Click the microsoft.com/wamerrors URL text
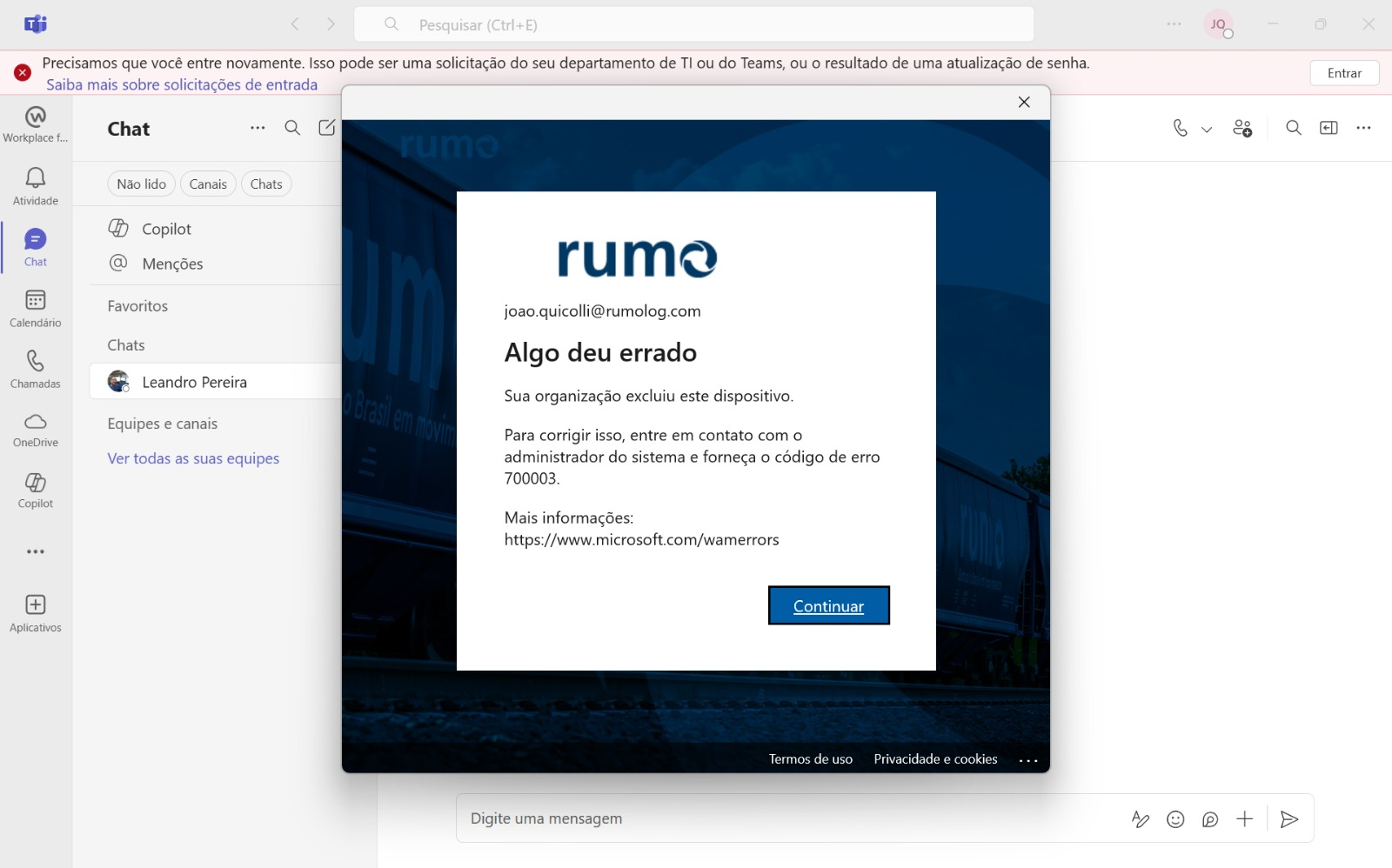The width and height of the screenshot is (1392, 868). [x=641, y=540]
